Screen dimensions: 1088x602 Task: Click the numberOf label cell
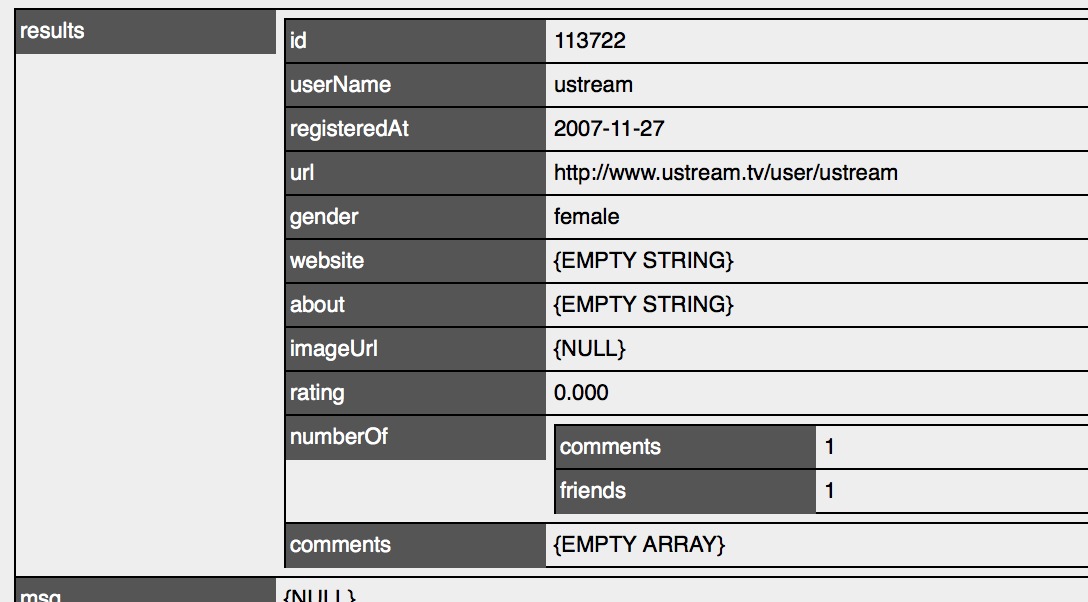point(415,437)
